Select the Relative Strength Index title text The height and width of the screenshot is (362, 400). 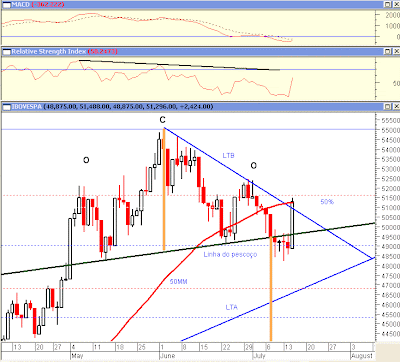64,52
